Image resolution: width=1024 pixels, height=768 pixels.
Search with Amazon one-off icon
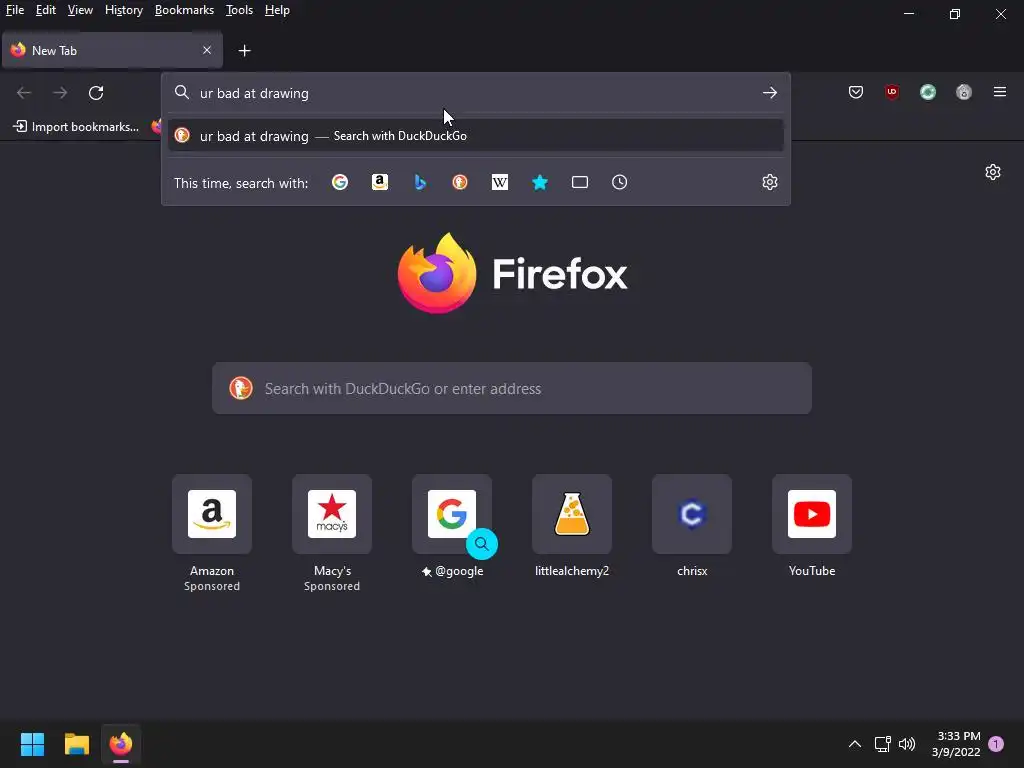[379, 182]
